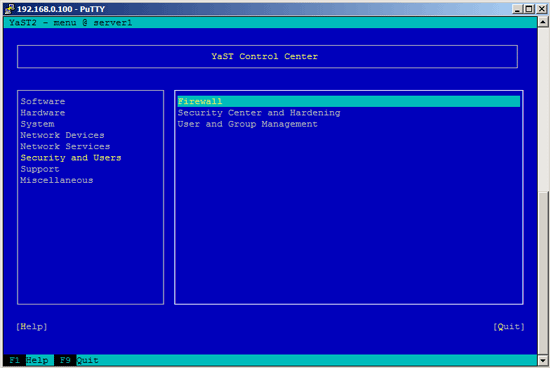Maximize the PuTTY window
The width and height of the screenshot is (550, 368).
529,9
